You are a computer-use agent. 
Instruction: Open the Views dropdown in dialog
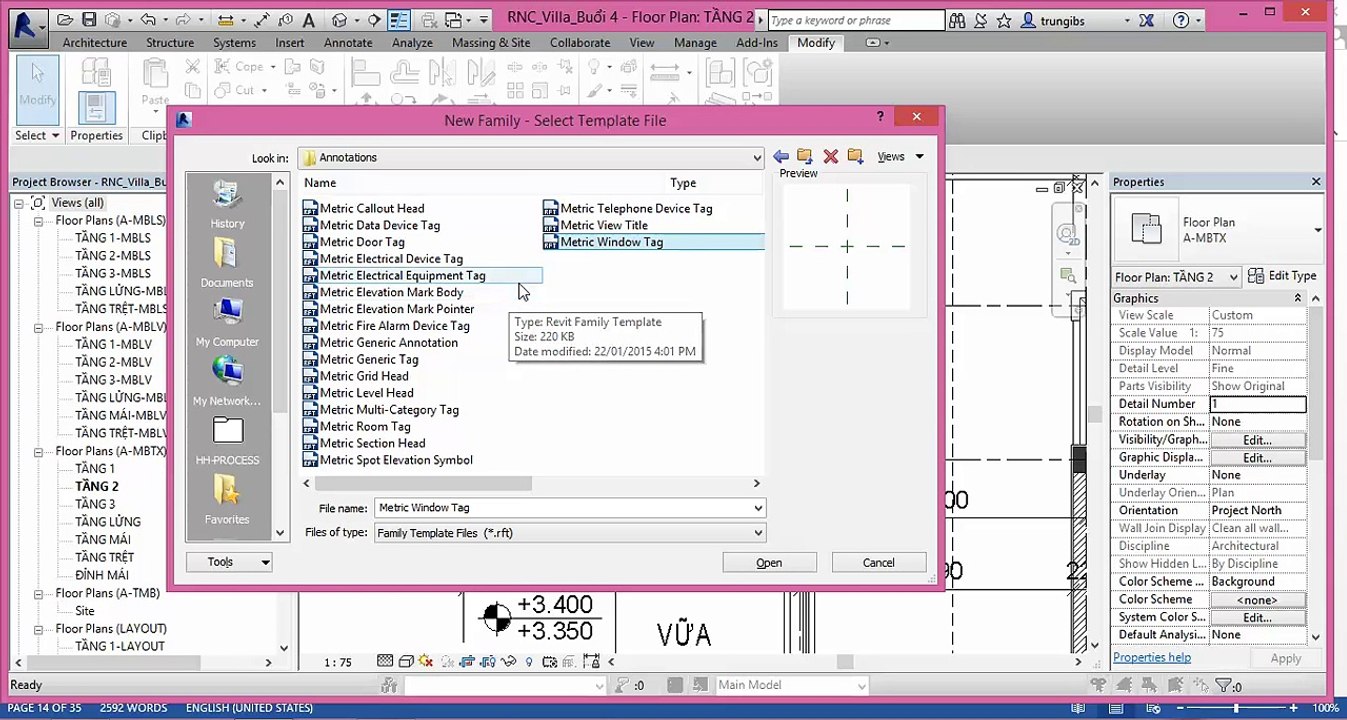point(900,157)
